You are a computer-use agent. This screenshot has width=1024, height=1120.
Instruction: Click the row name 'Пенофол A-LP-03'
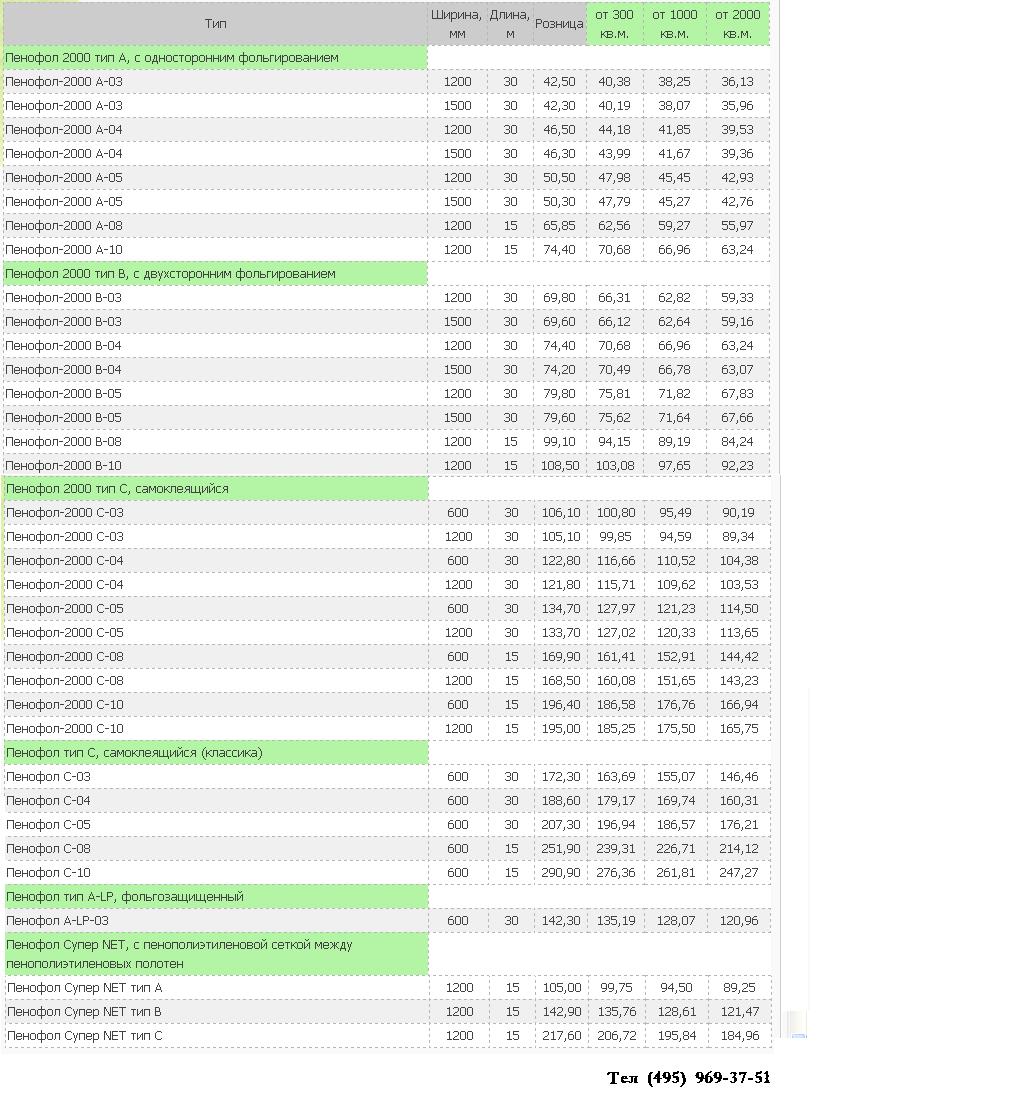pyautogui.click(x=58, y=921)
